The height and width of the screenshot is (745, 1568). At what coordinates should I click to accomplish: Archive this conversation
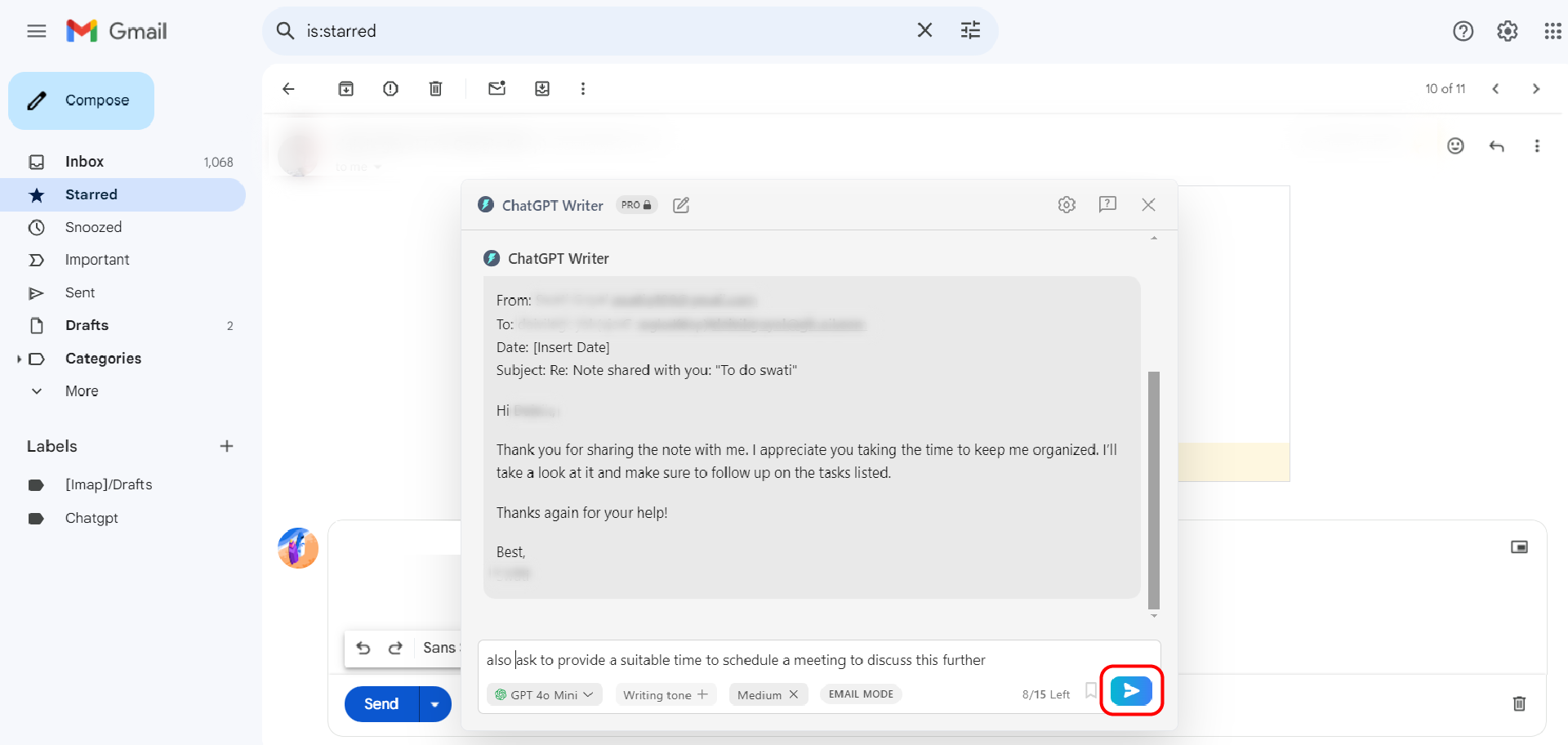pos(346,88)
